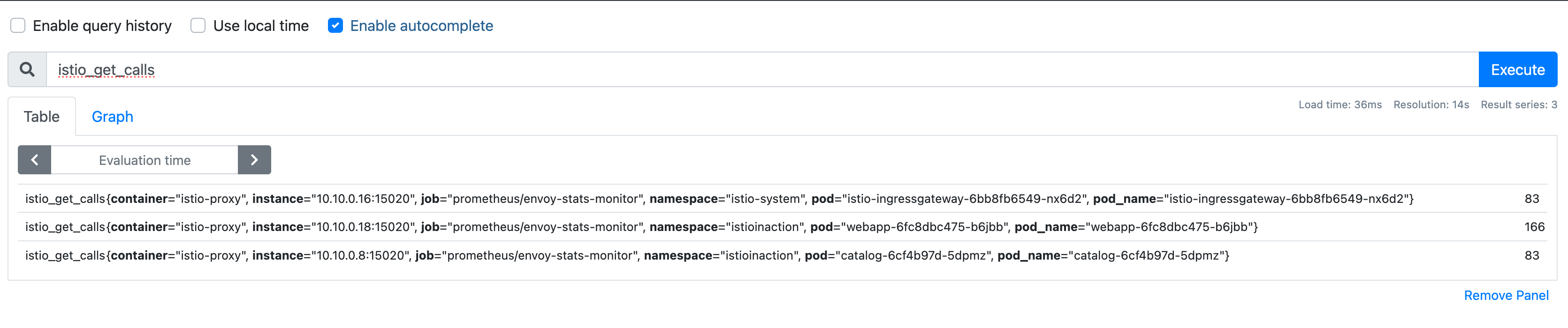The height and width of the screenshot is (328, 1568).
Task: Click the value 166 in results
Action: (1534, 227)
